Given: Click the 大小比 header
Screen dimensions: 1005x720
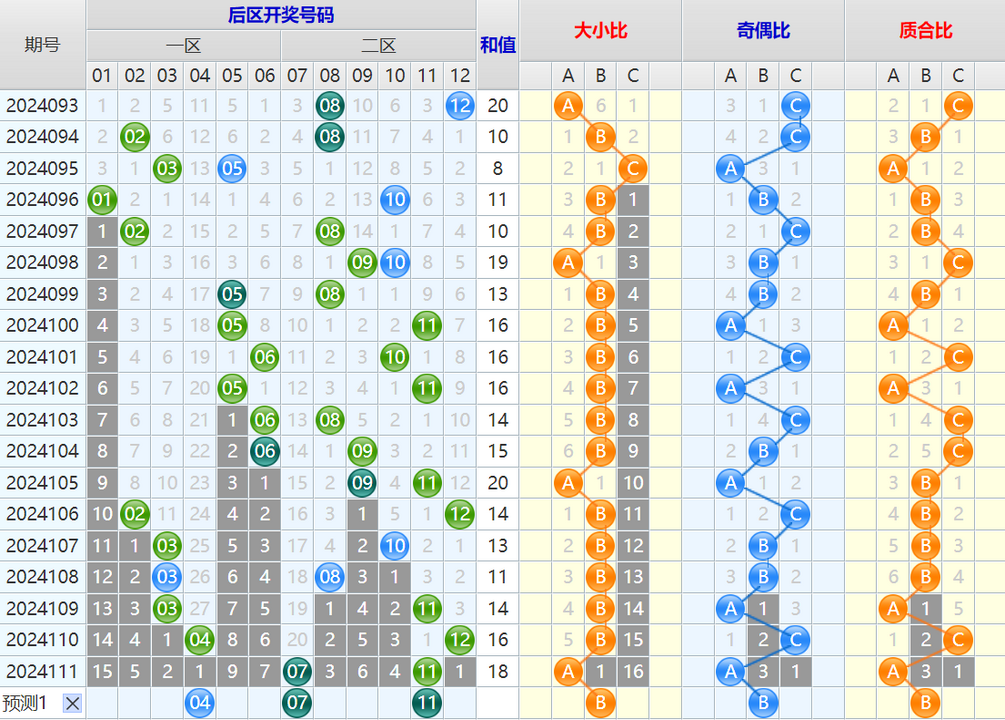Looking at the screenshot, I should point(601,30).
